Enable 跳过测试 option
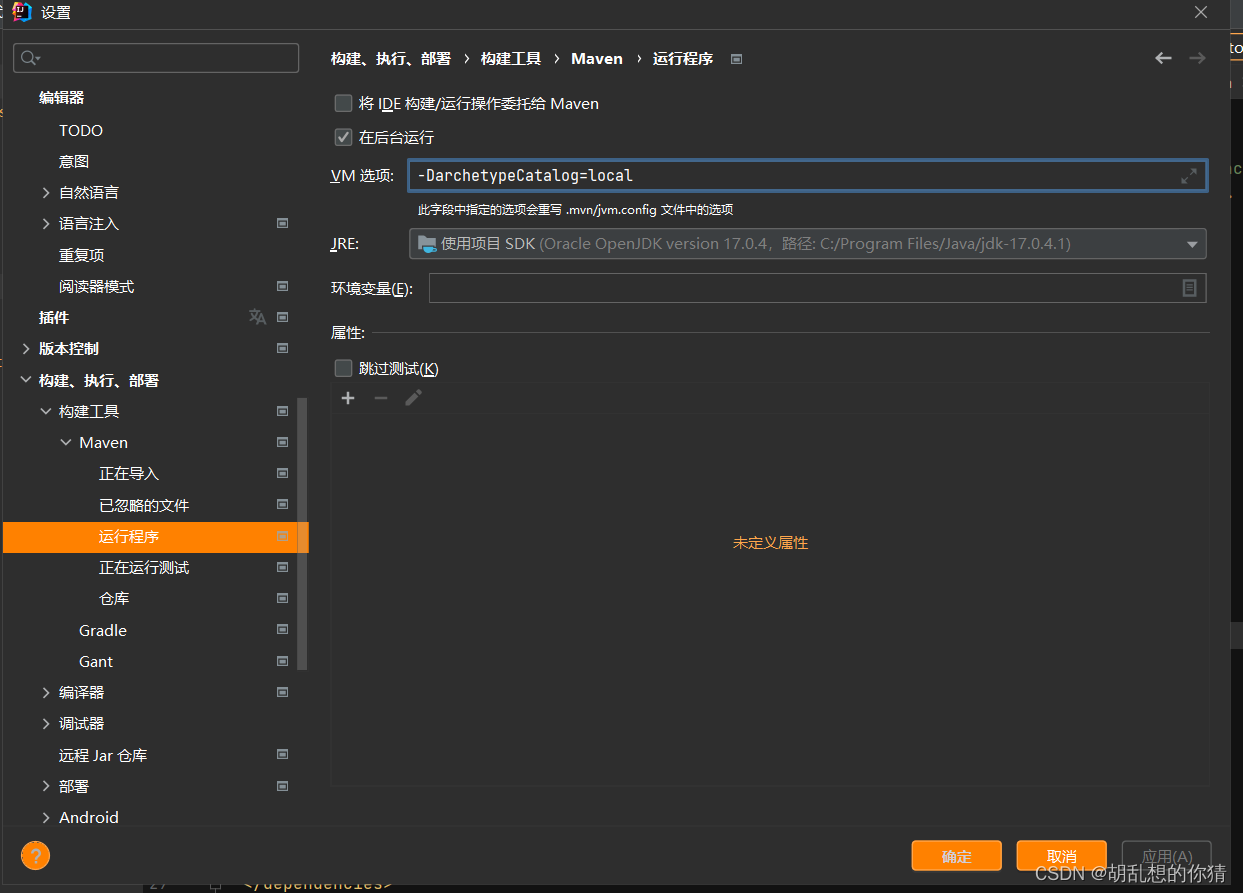The image size is (1243, 893). [343, 368]
